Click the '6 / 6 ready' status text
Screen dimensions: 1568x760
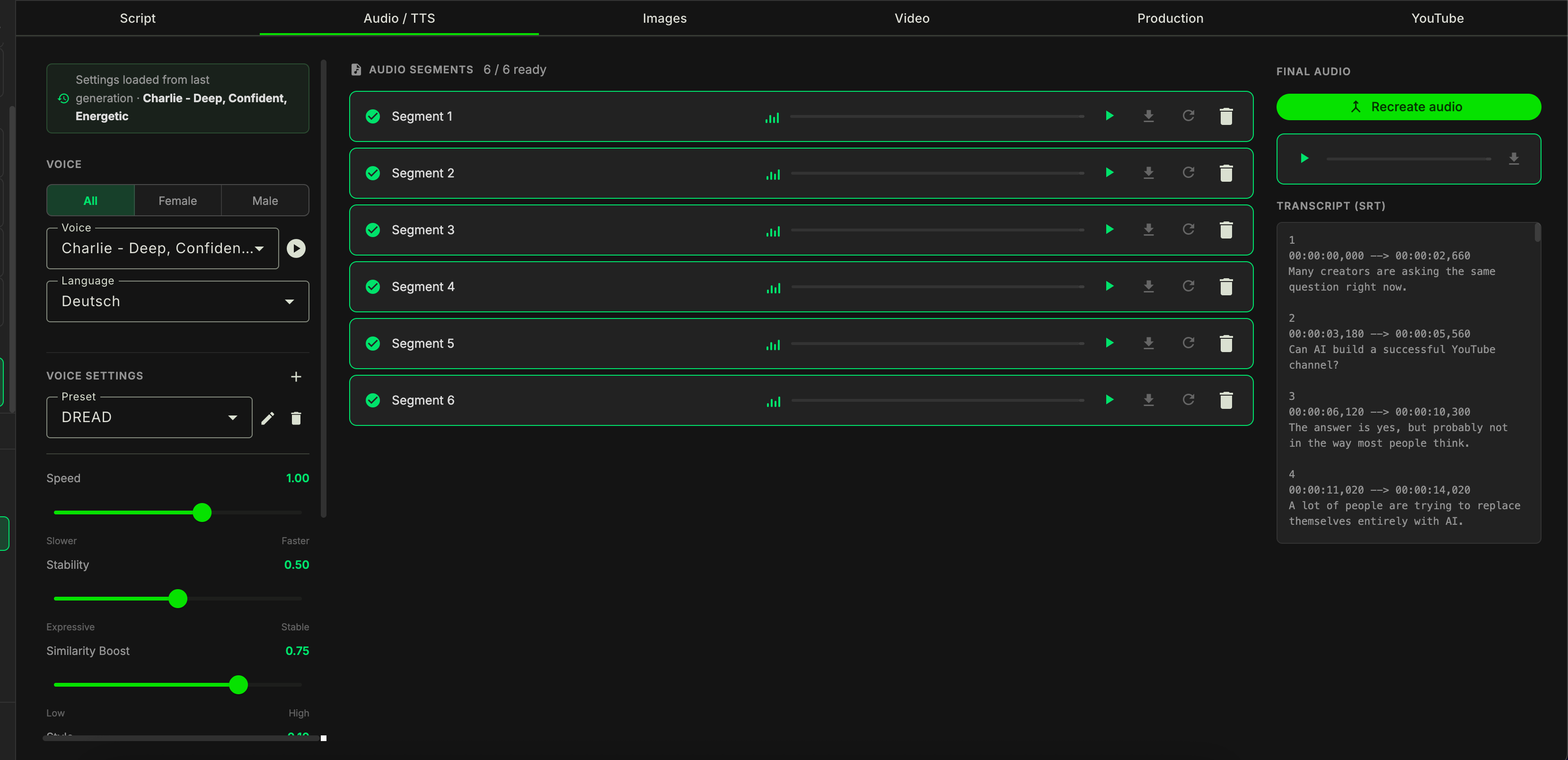(515, 70)
